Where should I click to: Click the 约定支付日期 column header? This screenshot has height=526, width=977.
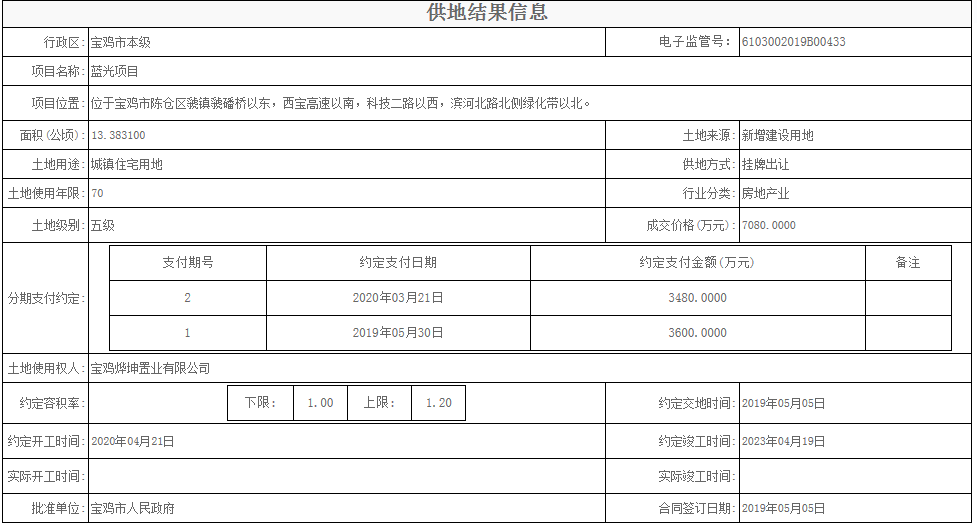coord(398,263)
